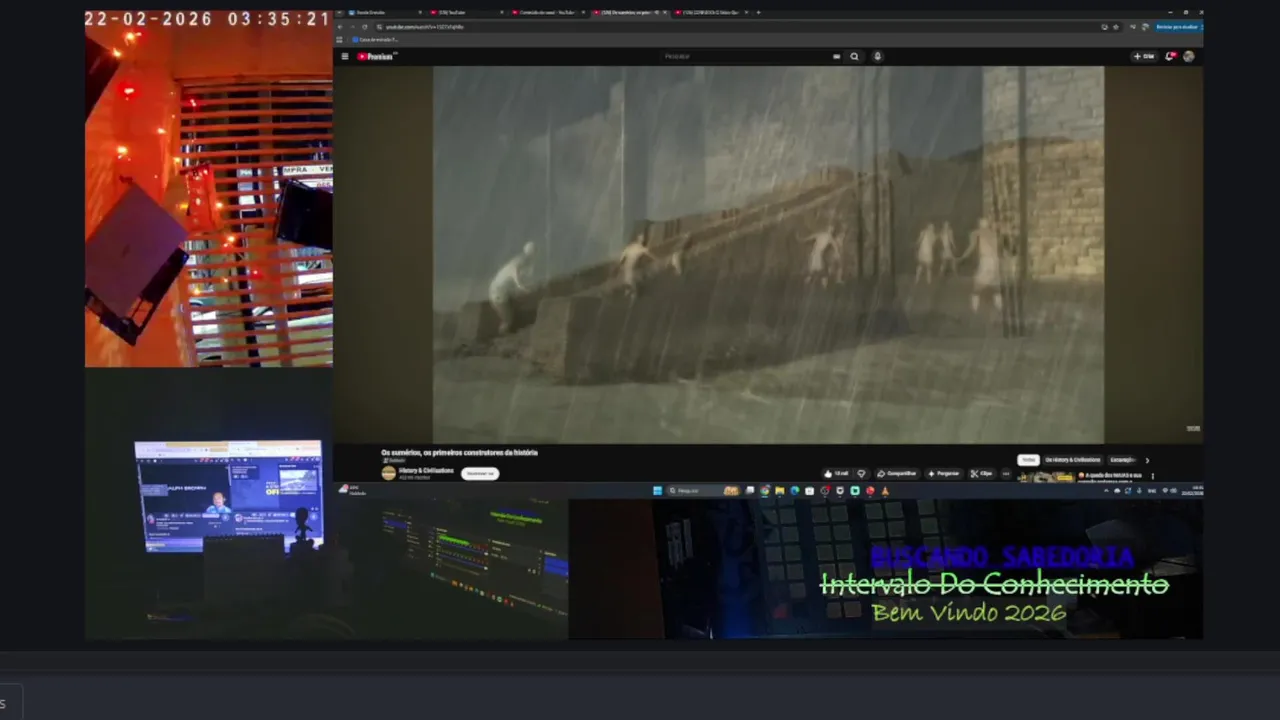Open the YouTube guide hamburger menu
1280x720 pixels.
pyautogui.click(x=345, y=56)
